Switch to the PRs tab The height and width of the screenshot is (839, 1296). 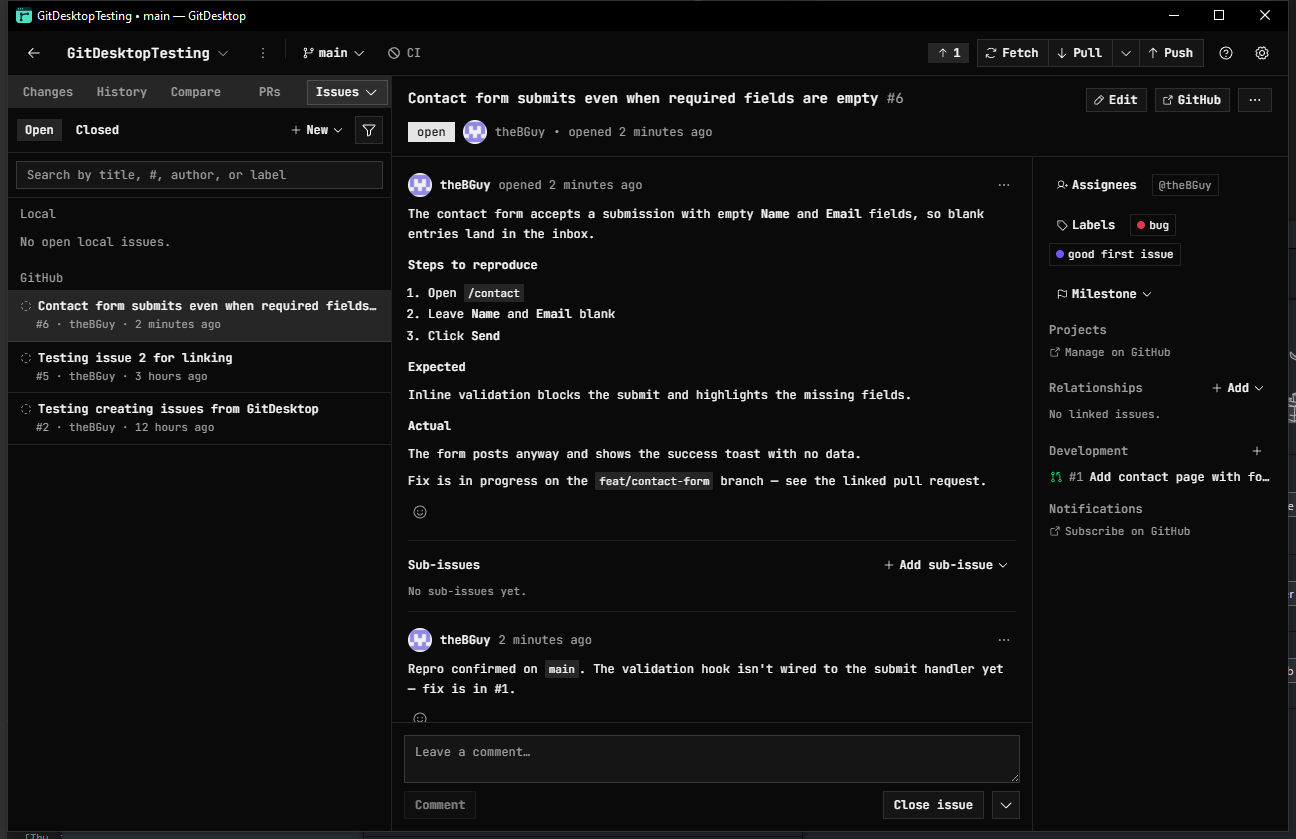[270, 92]
